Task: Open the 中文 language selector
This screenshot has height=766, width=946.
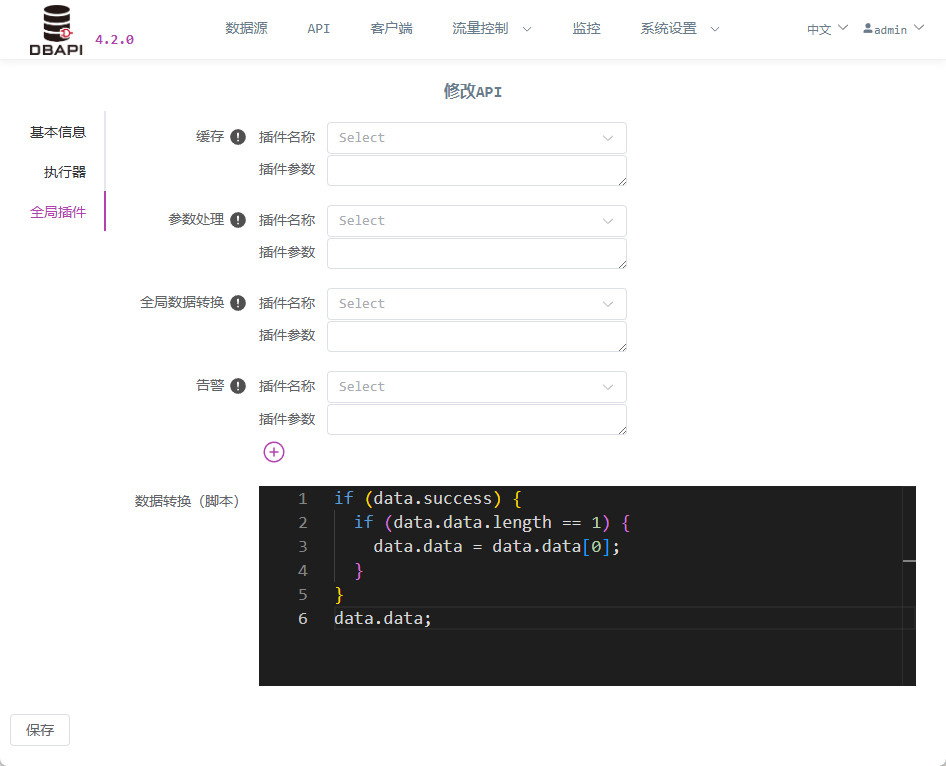Action: (x=827, y=29)
